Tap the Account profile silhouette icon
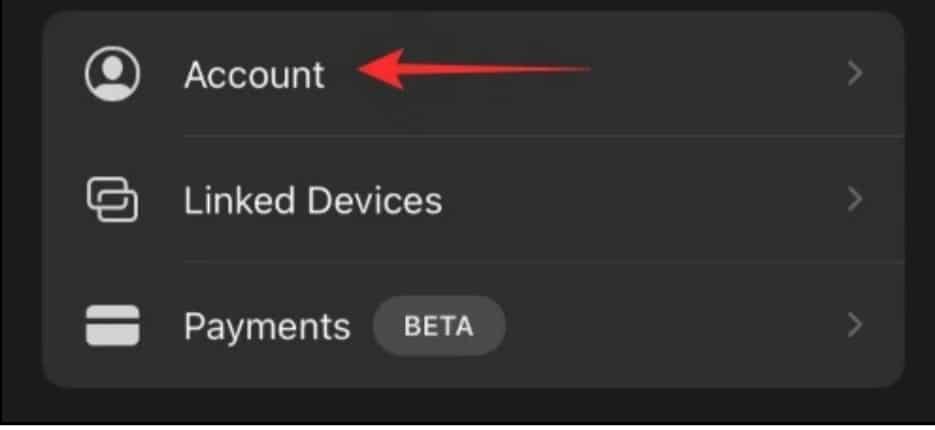The width and height of the screenshot is (935, 430). coord(113,74)
